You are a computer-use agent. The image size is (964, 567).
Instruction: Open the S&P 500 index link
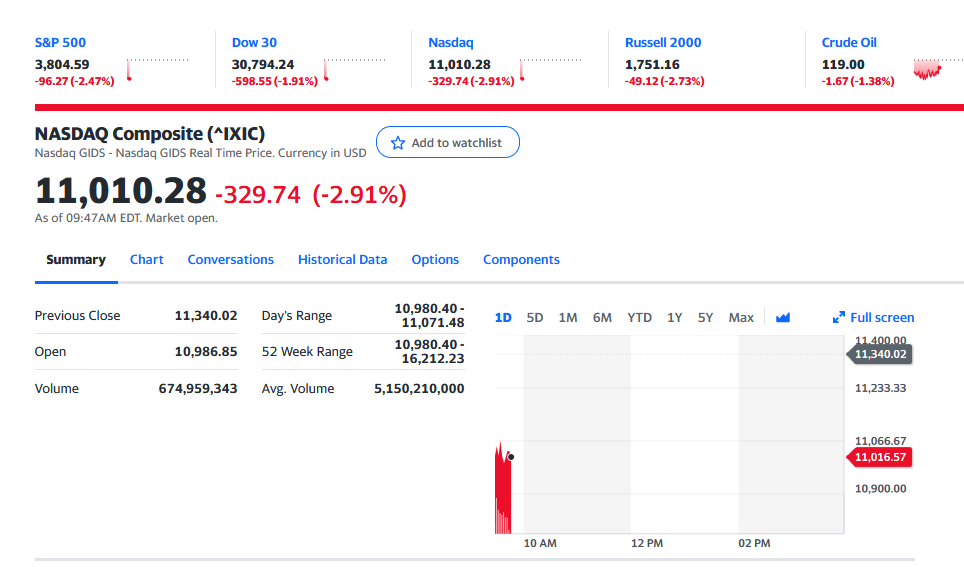tap(60, 42)
